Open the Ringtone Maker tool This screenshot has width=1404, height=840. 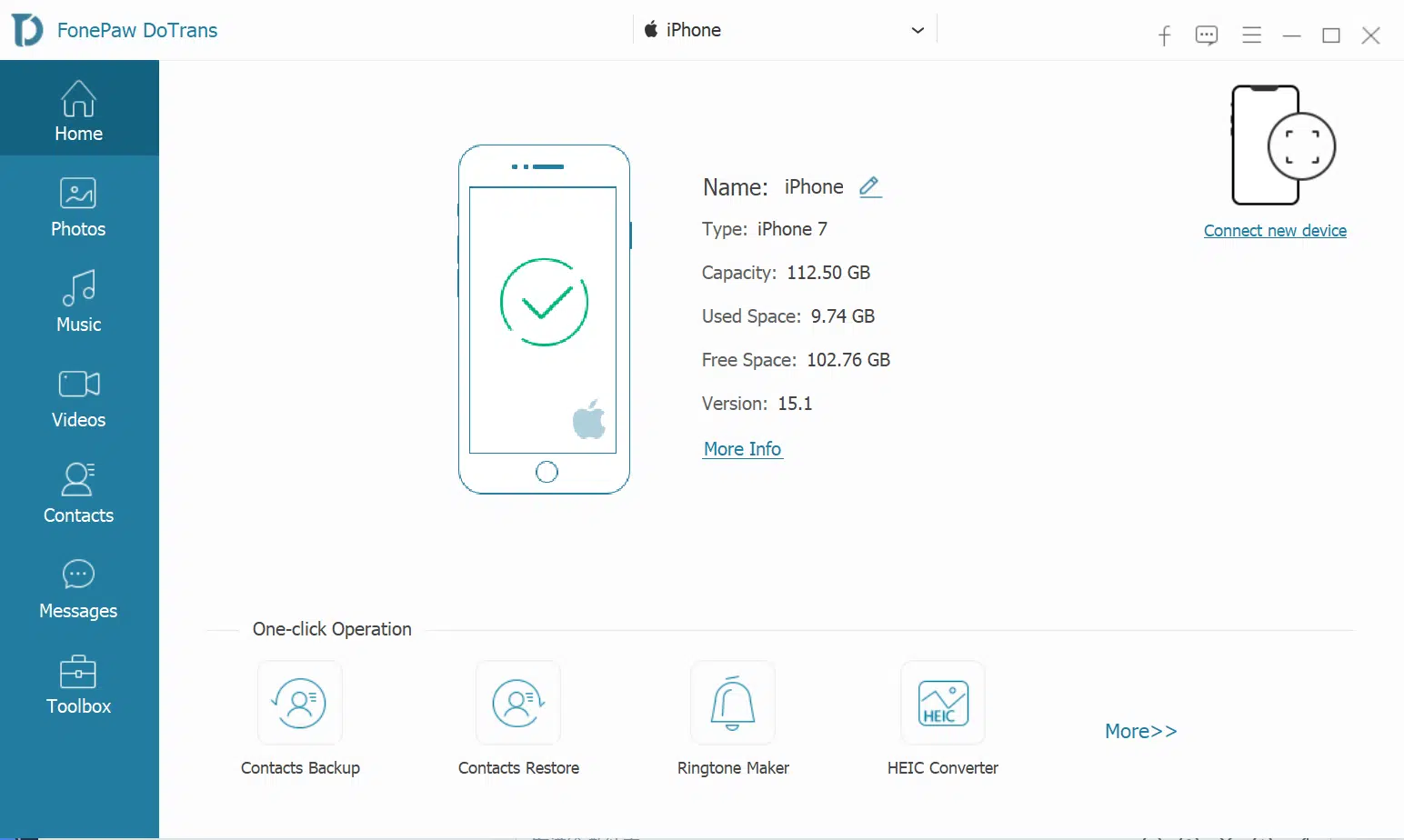pyautogui.click(x=733, y=718)
